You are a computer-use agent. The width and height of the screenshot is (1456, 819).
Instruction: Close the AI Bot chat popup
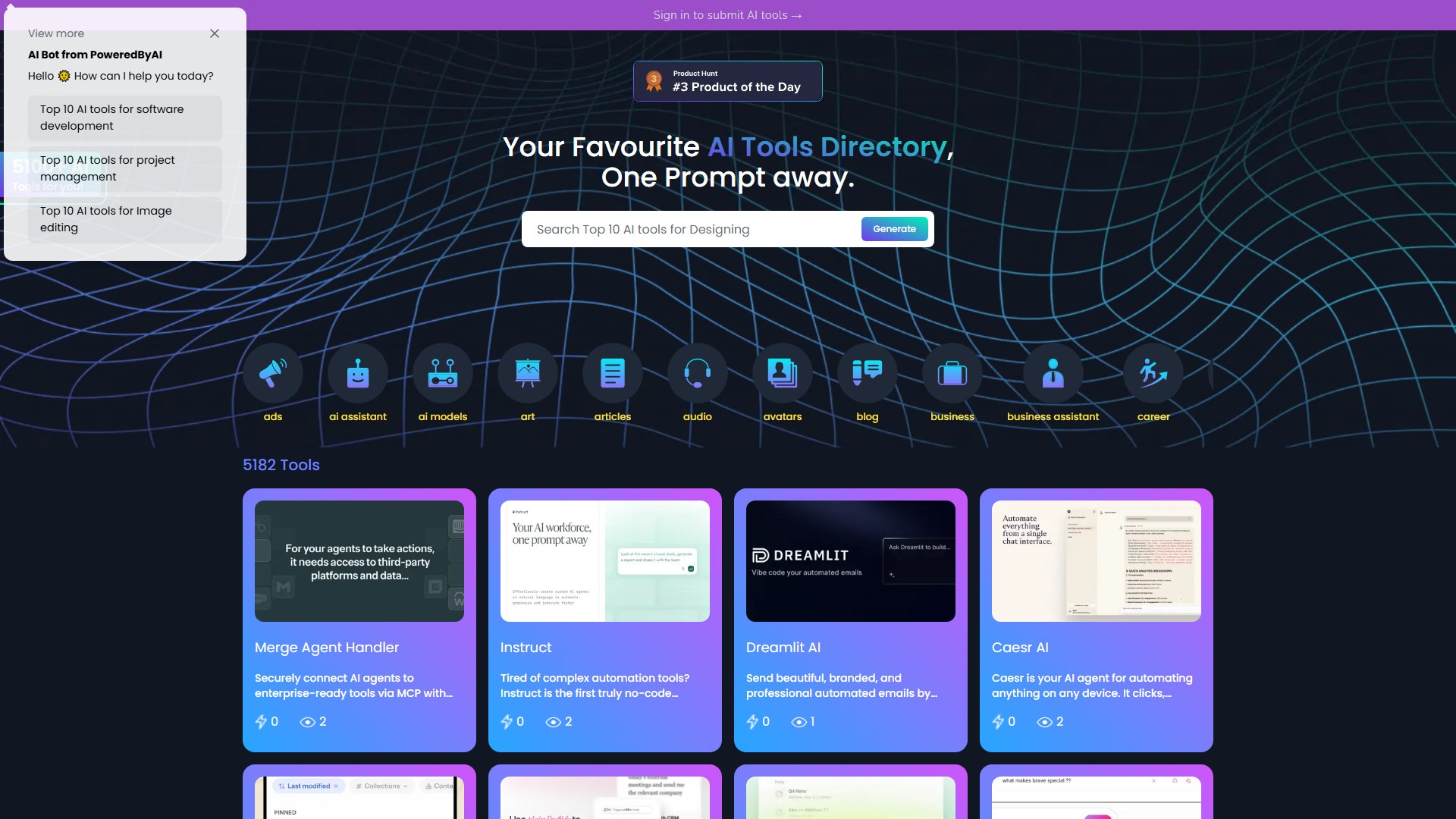[215, 33]
